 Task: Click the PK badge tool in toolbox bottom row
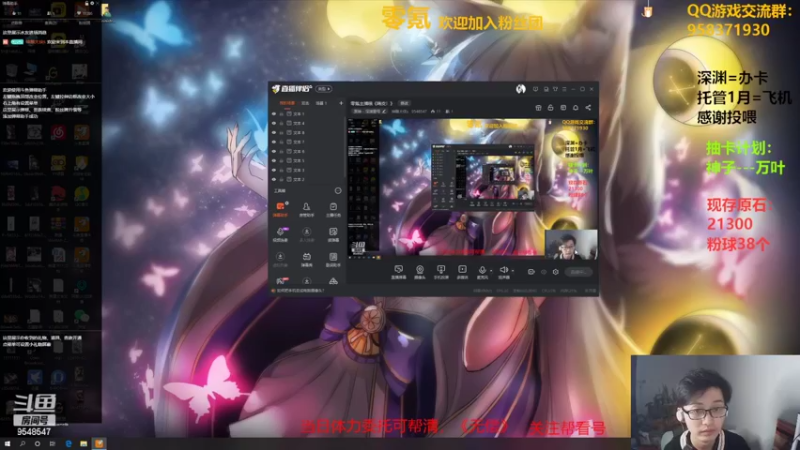pos(280,281)
